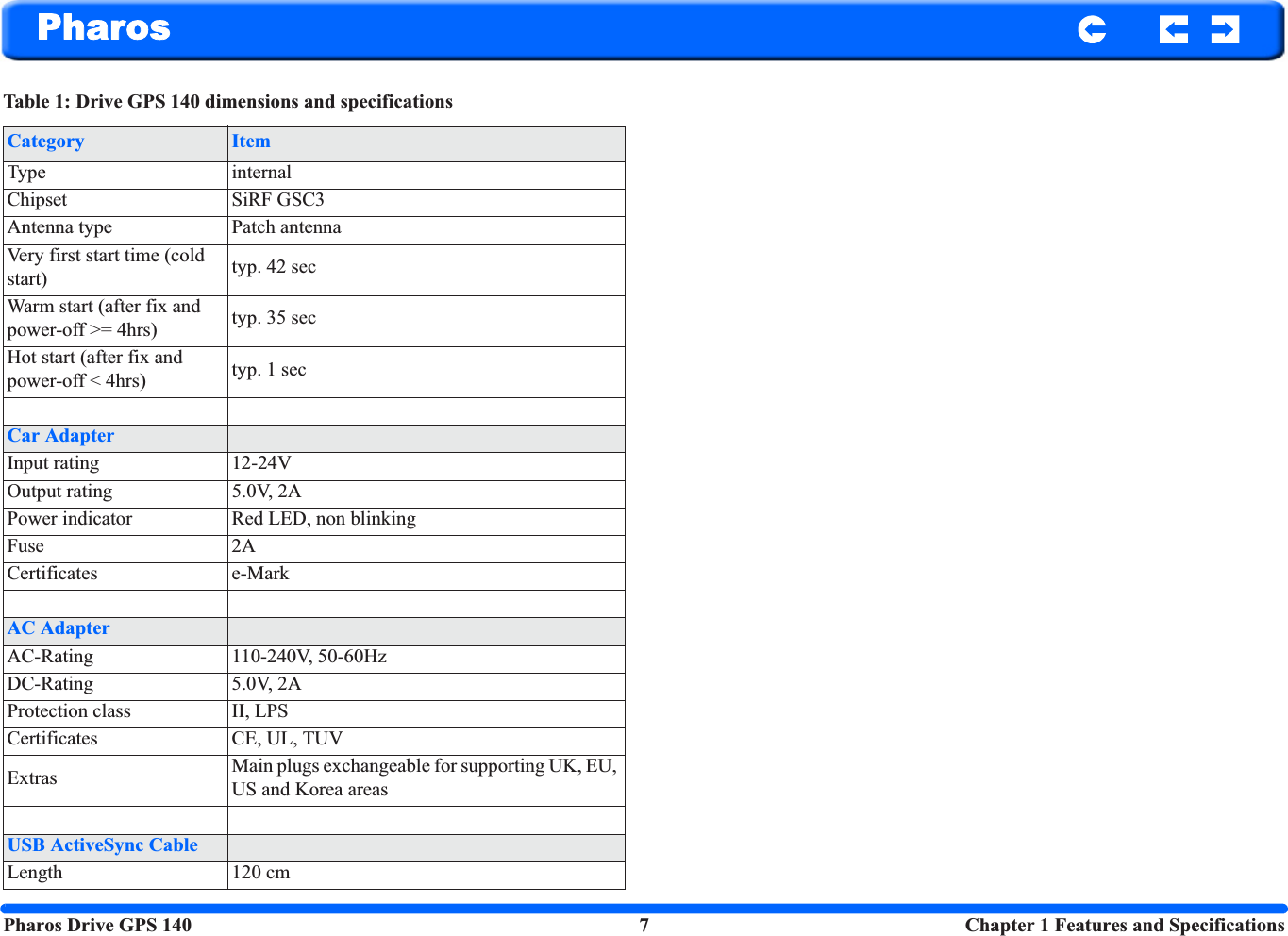This screenshot has height=936, width=1288.
Task: Click the 'Fuse' row label
Action: (x=25, y=546)
